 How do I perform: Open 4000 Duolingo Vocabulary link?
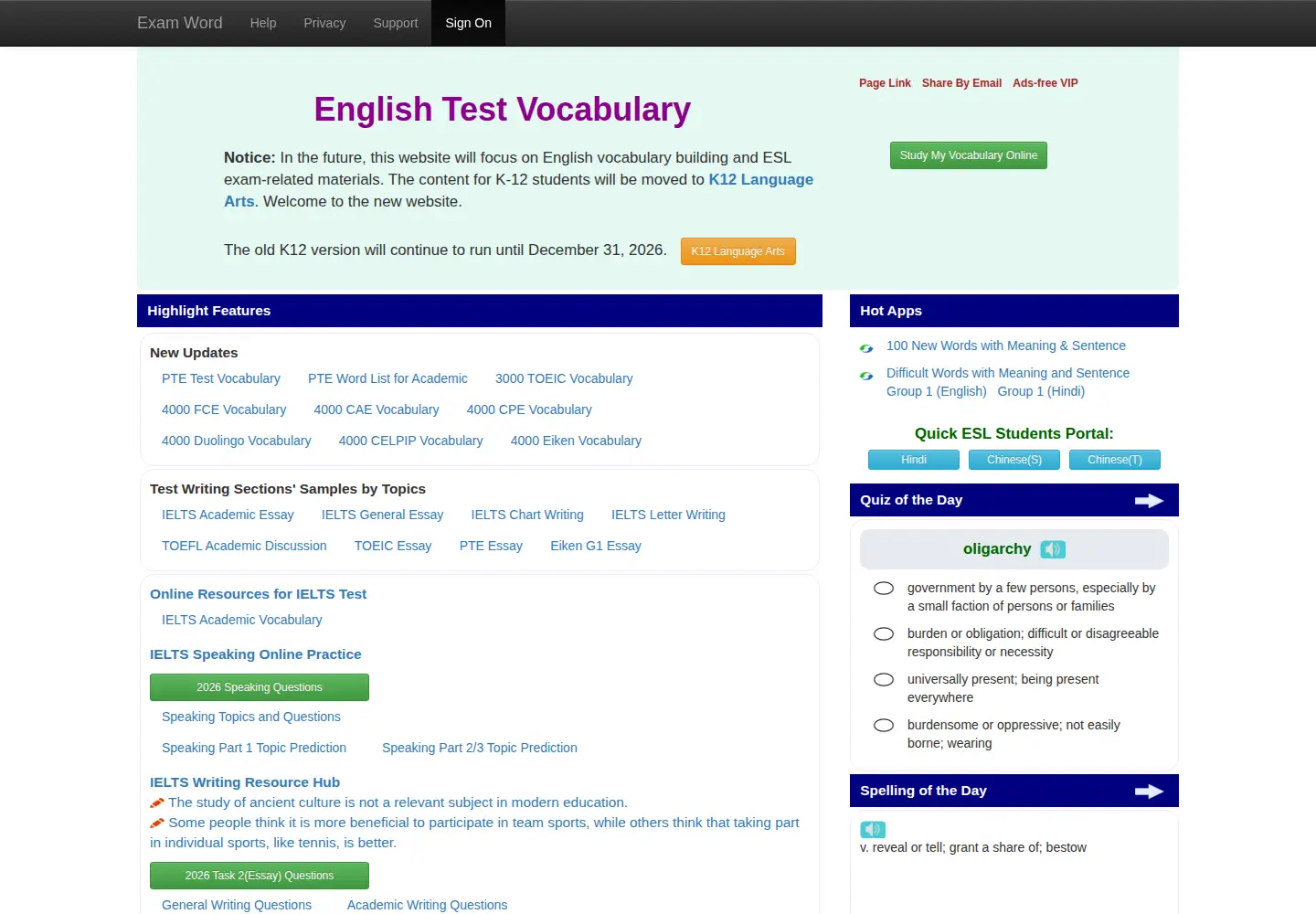pyautogui.click(x=237, y=441)
